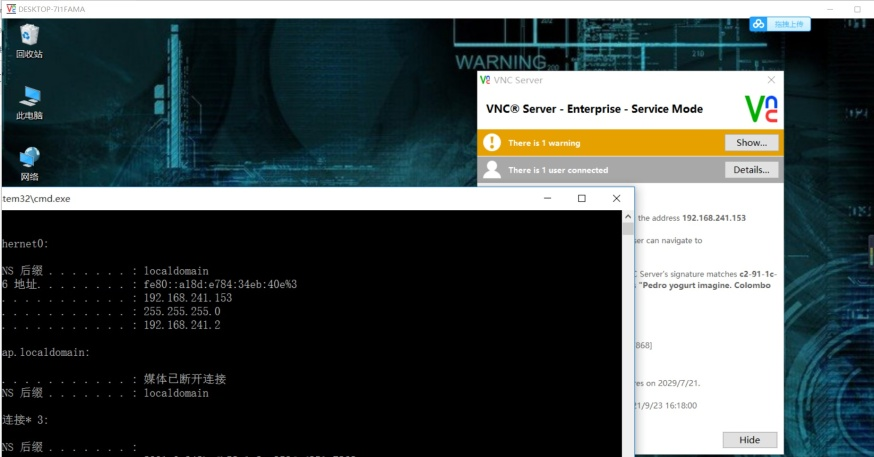Minimize the VNC Viewer window
The image size is (874, 457).
[830, 9]
